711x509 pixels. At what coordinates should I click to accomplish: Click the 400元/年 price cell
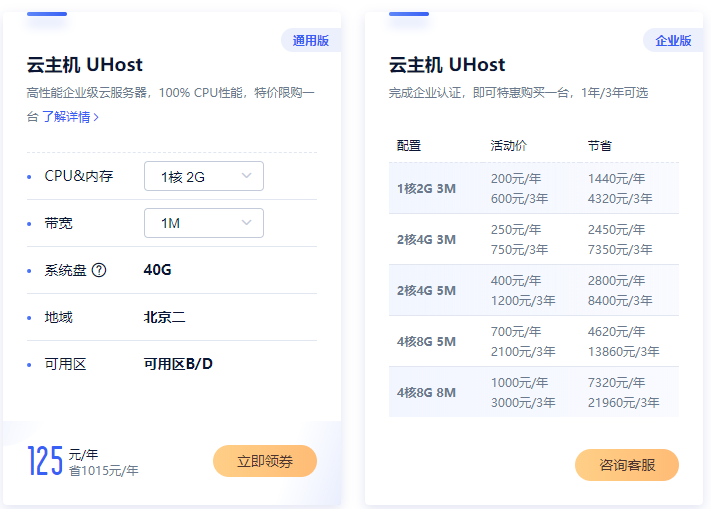tap(516, 281)
